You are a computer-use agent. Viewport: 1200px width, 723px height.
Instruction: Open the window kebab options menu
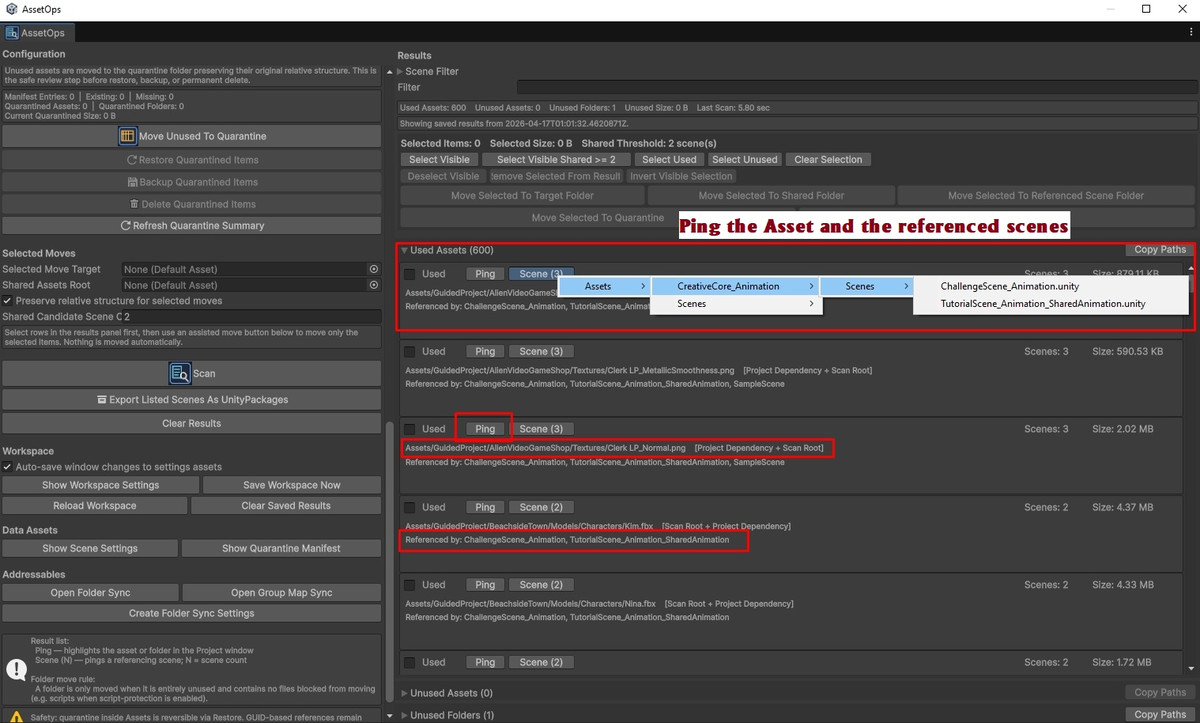(x=1189, y=33)
